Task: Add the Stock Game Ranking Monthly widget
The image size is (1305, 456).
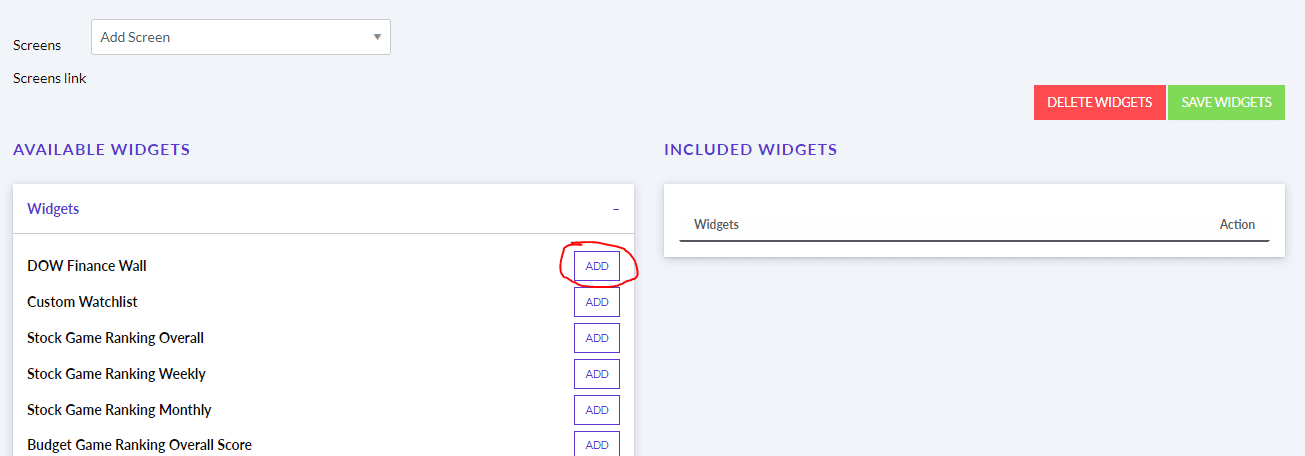Action: click(x=597, y=410)
